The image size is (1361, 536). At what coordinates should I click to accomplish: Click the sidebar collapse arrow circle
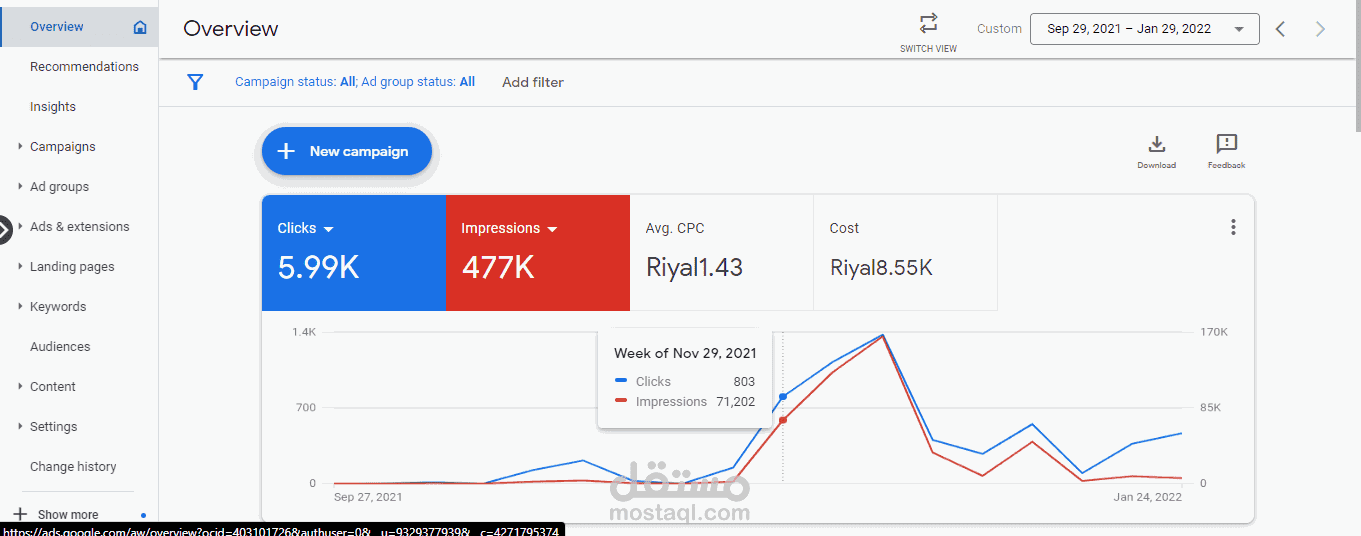4,230
